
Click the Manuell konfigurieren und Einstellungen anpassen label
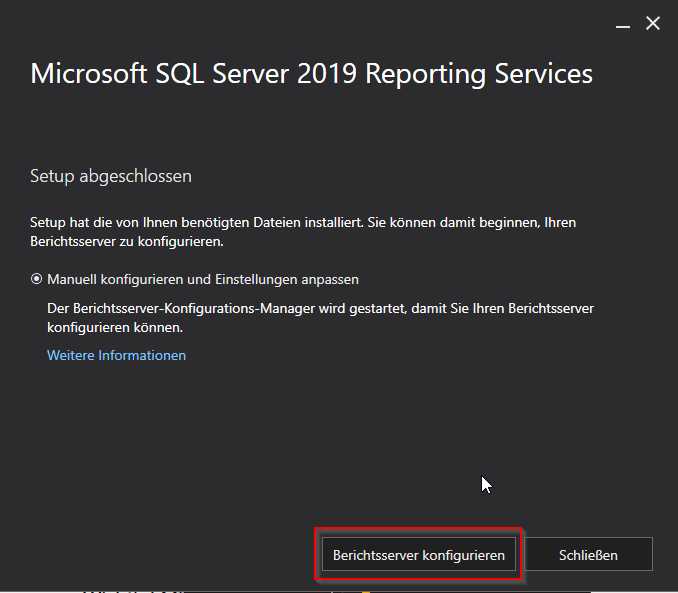(x=203, y=280)
